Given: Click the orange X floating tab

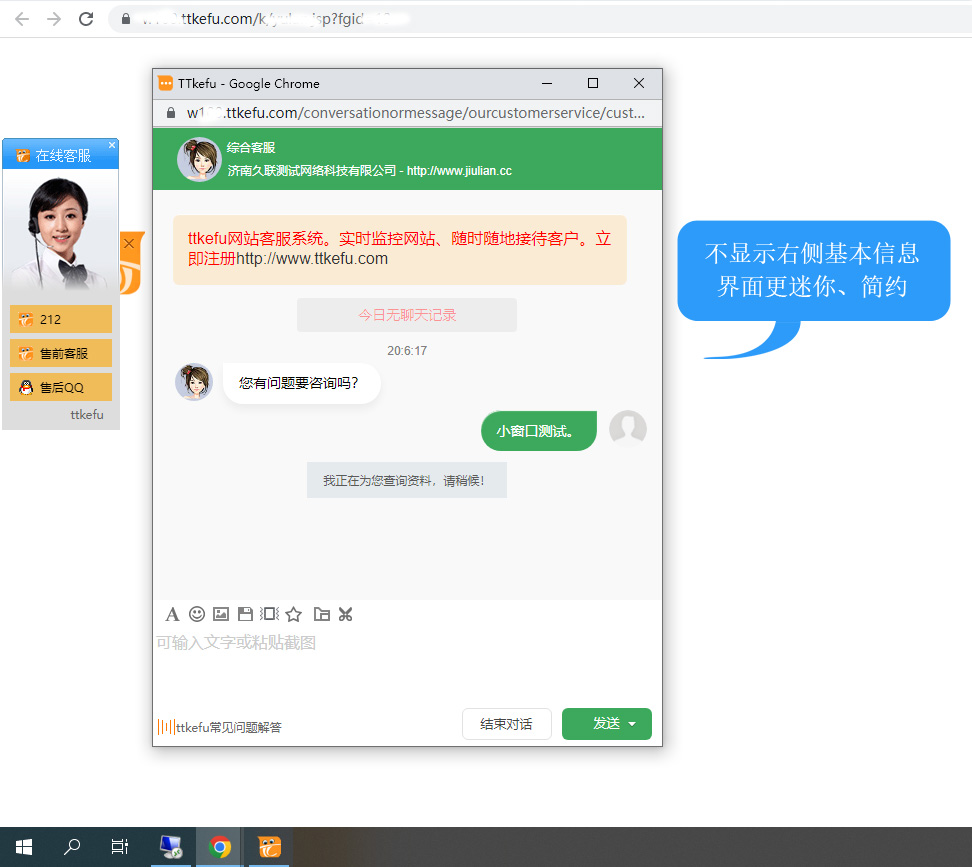Looking at the screenshot, I should point(130,244).
